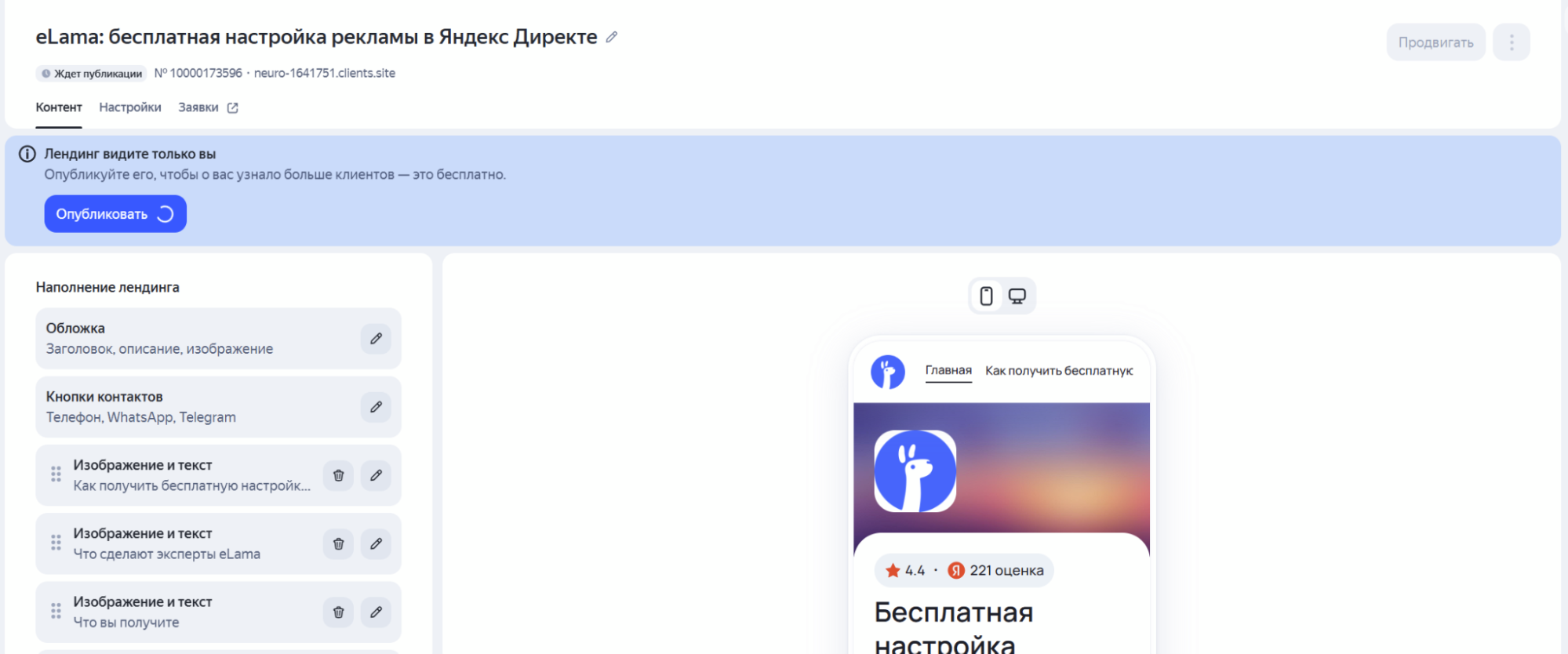The height and width of the screenshot is (654, 1568).
Task: Click drag handle of 'Что сделают эксперты eLama'
Action: pyautogui.click(x=56, y=543)
